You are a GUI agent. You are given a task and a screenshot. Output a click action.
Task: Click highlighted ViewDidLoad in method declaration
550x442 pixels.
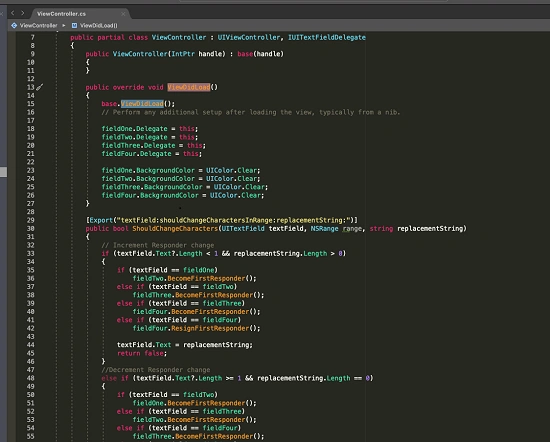pos(189,87)
